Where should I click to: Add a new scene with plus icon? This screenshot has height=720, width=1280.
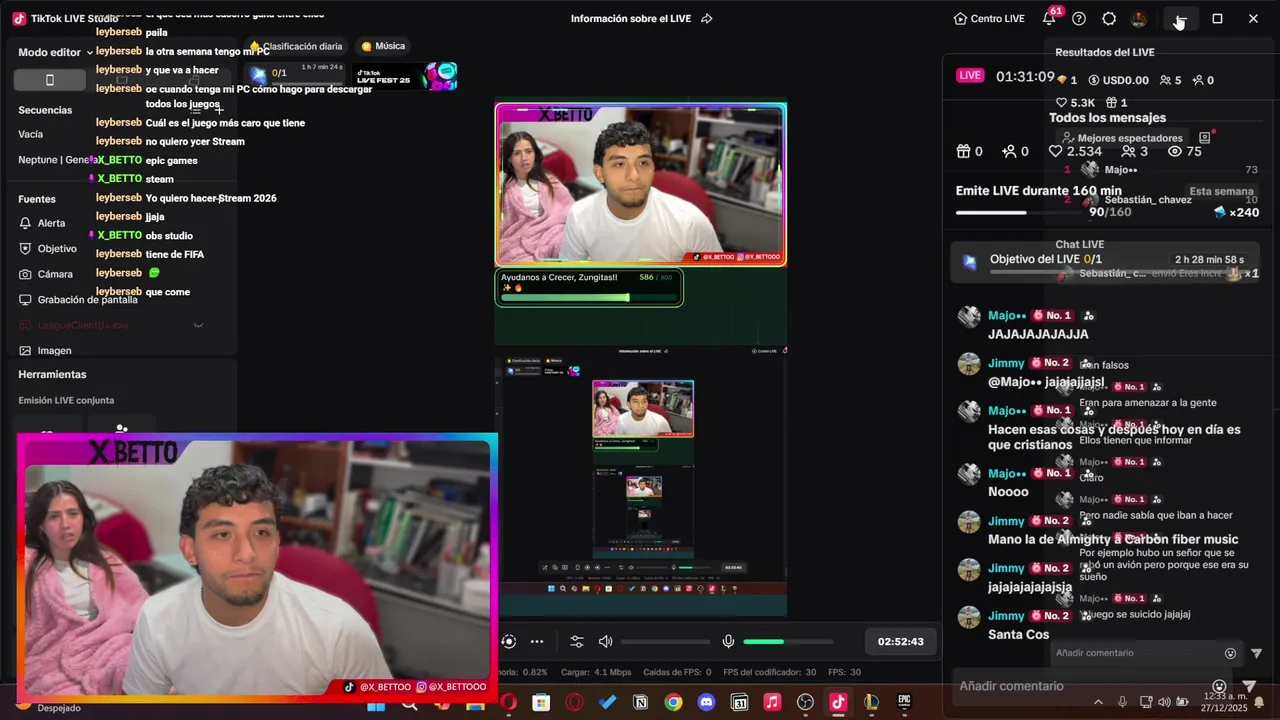219,110
